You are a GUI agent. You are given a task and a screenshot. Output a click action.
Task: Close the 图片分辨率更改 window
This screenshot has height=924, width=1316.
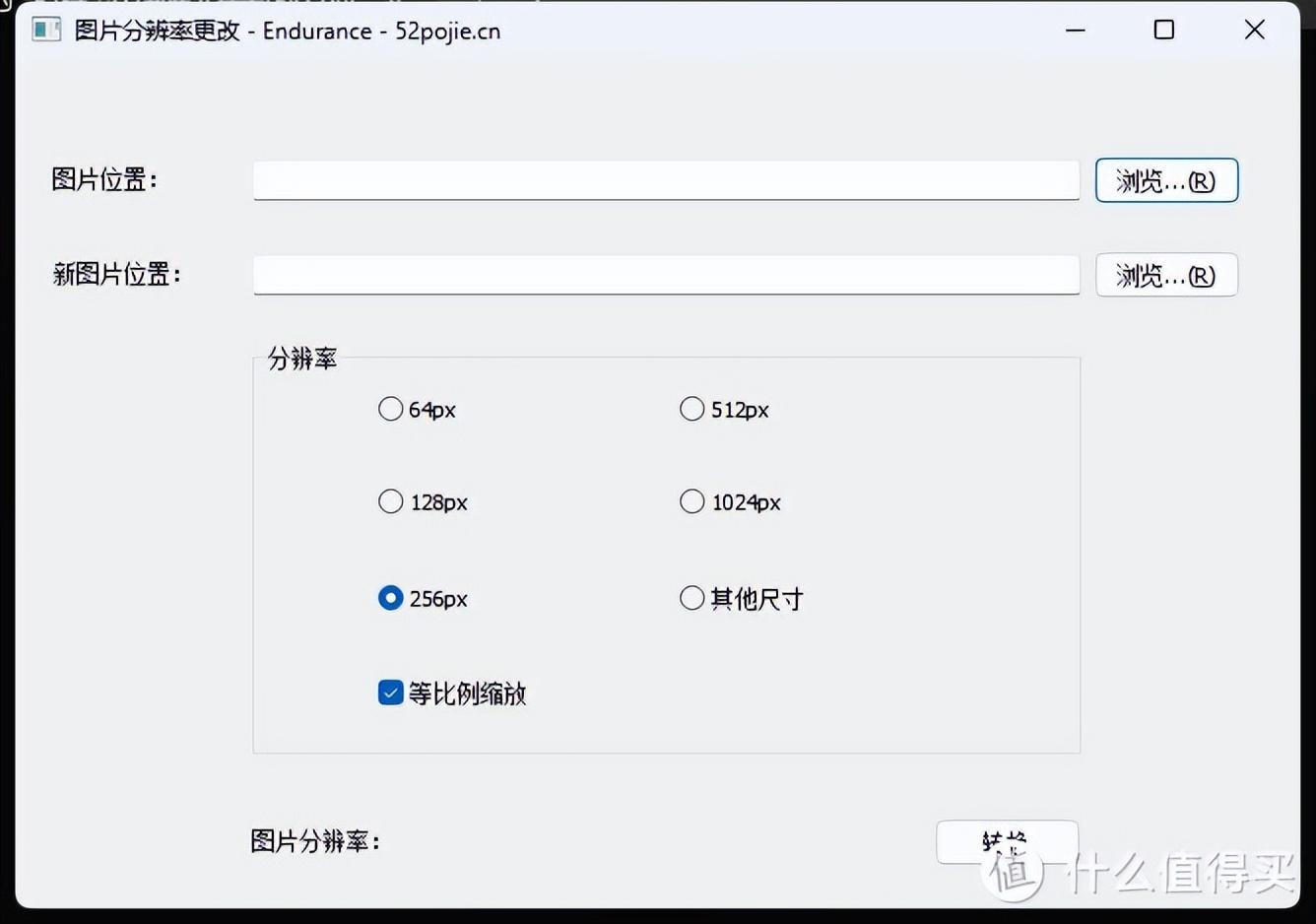[x=1254, y=30]
